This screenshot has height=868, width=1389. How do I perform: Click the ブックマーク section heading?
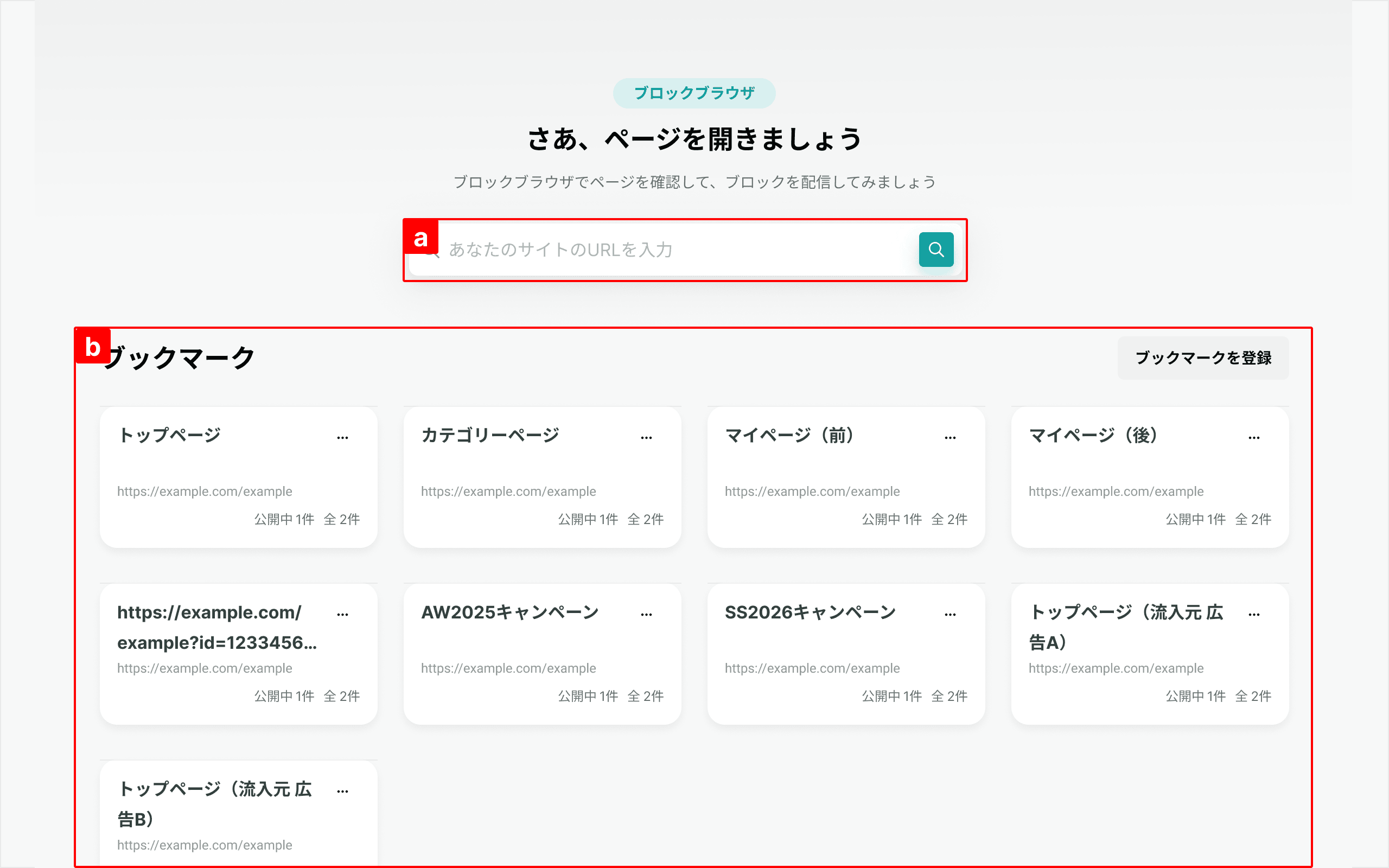coord(179,358)
